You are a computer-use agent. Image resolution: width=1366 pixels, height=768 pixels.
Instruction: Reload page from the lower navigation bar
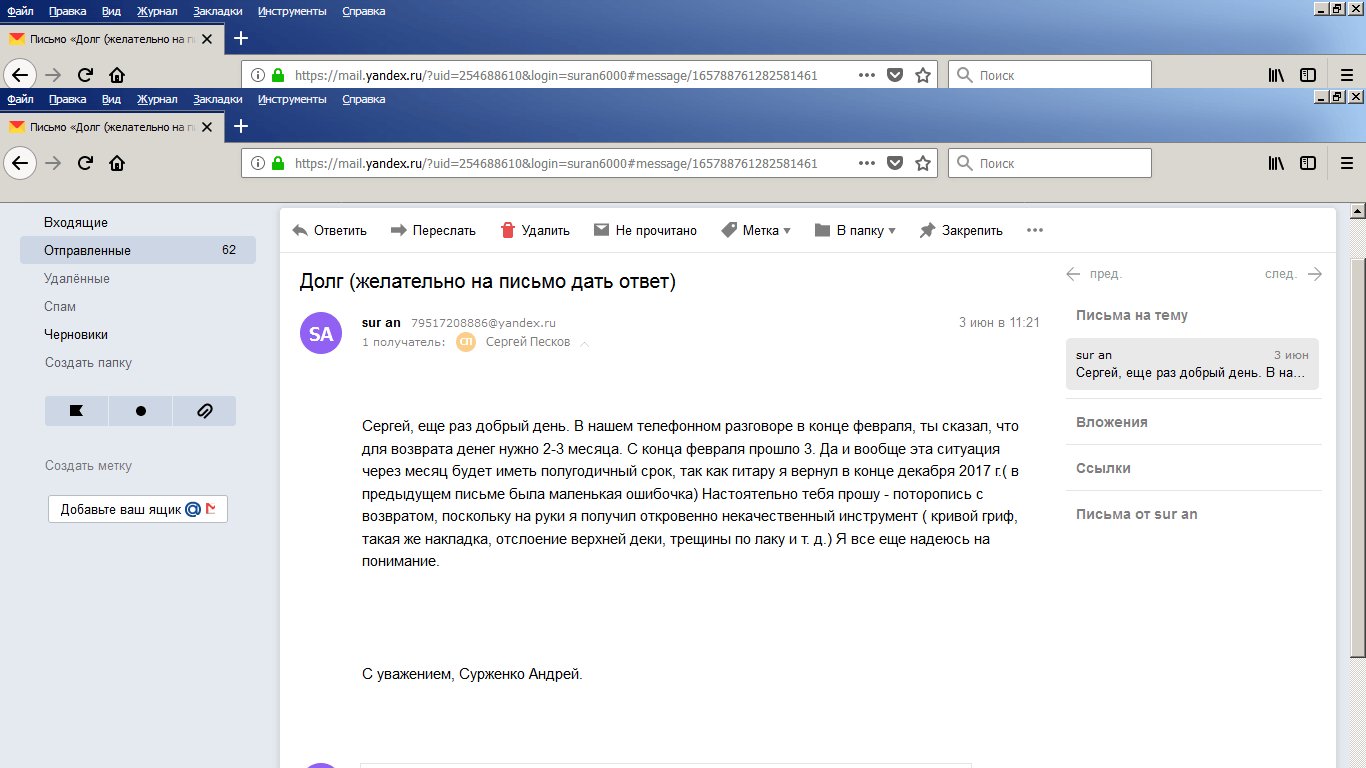(x=85, y=163)
